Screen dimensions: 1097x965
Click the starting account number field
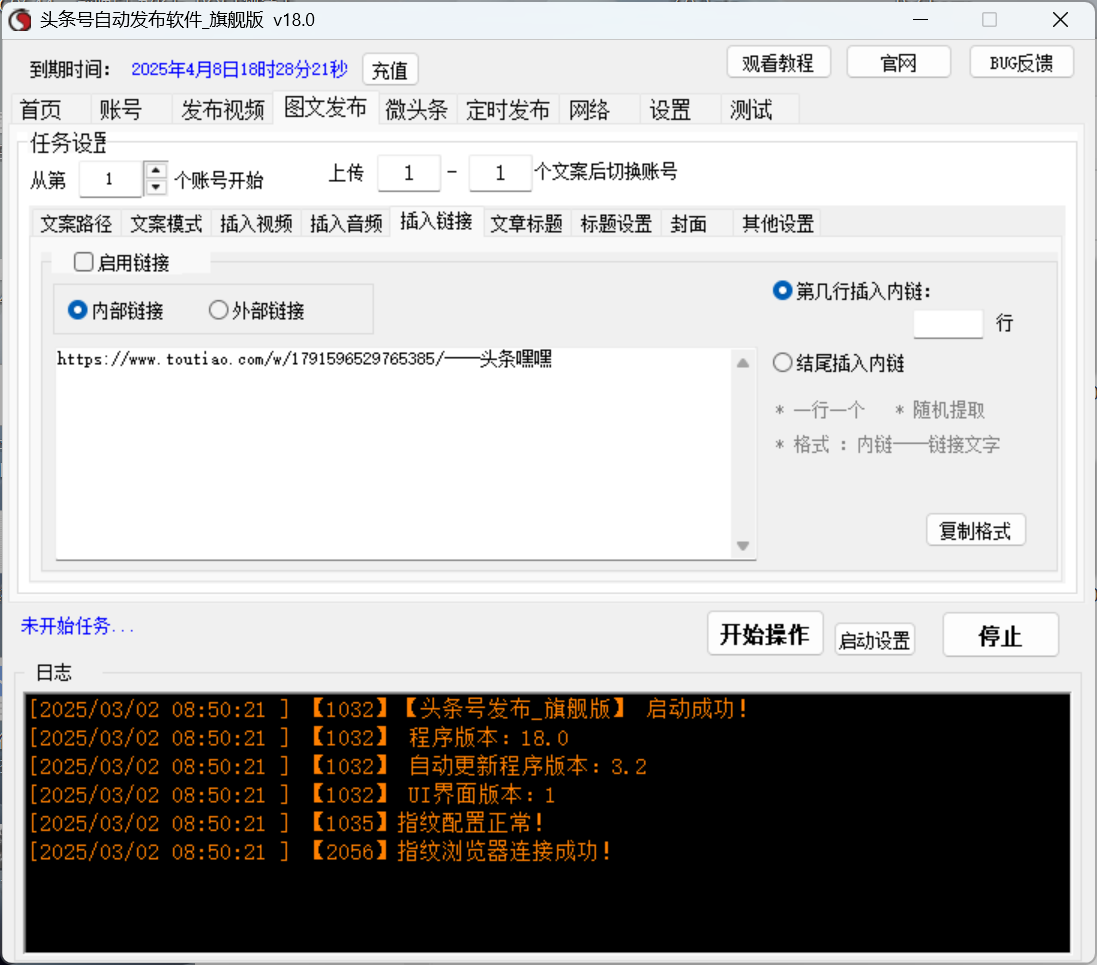click(111, 179)
